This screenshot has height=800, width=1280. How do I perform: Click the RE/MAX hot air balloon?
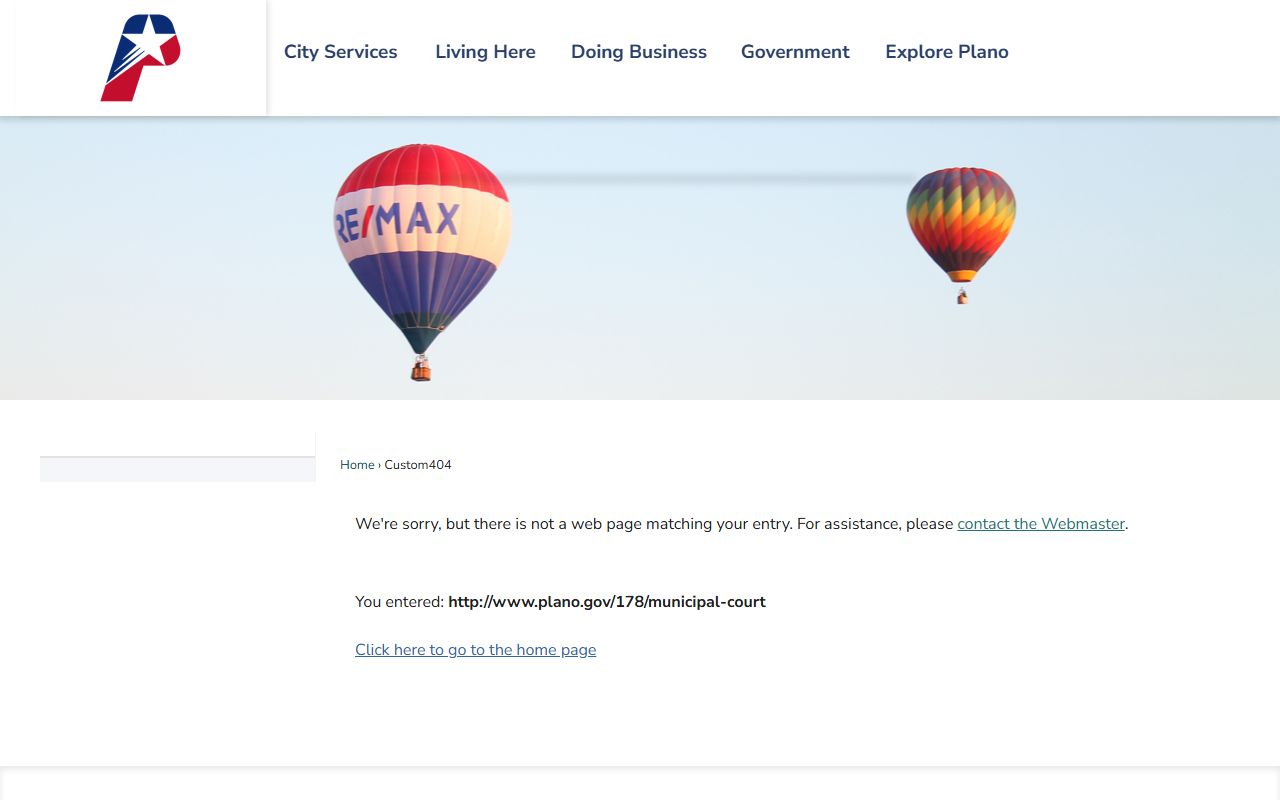point(422,240)
